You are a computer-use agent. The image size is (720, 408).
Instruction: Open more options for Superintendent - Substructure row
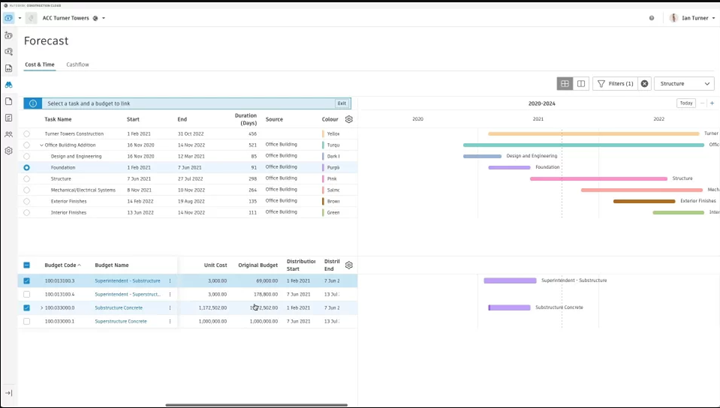(170, 281)
